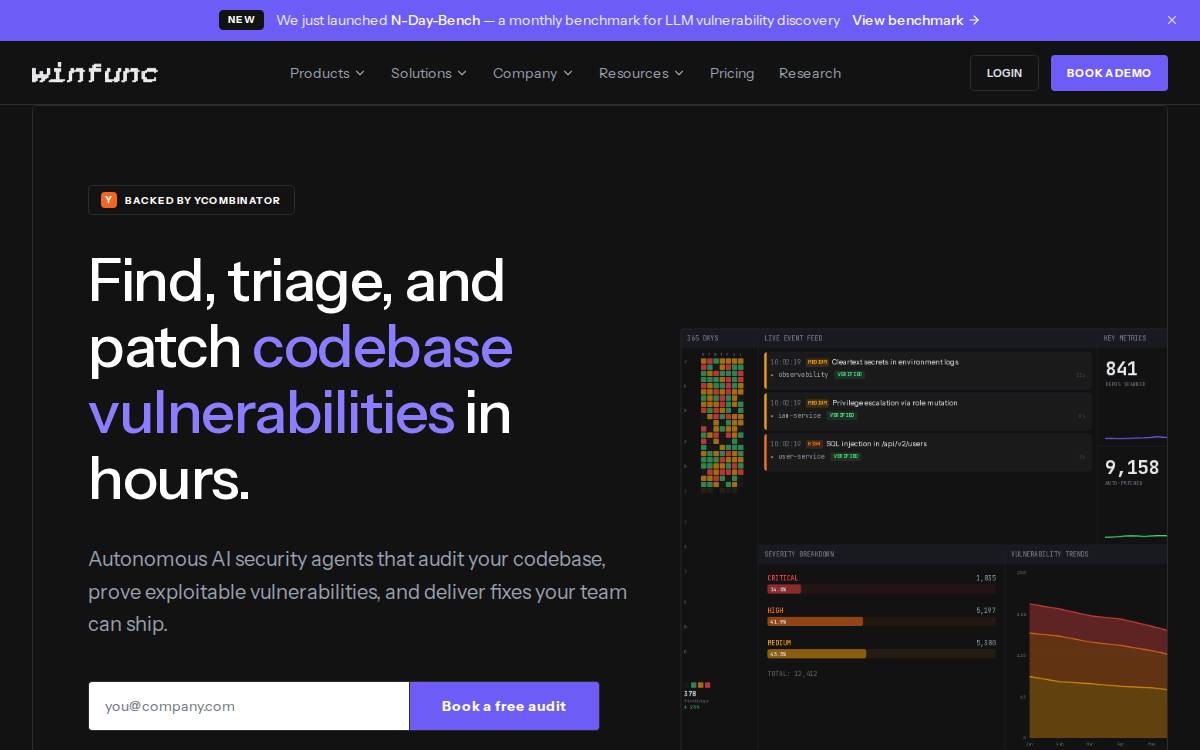Open the View benchmark link
Screen dimensions: 1200x750
[x=916, y=20]
